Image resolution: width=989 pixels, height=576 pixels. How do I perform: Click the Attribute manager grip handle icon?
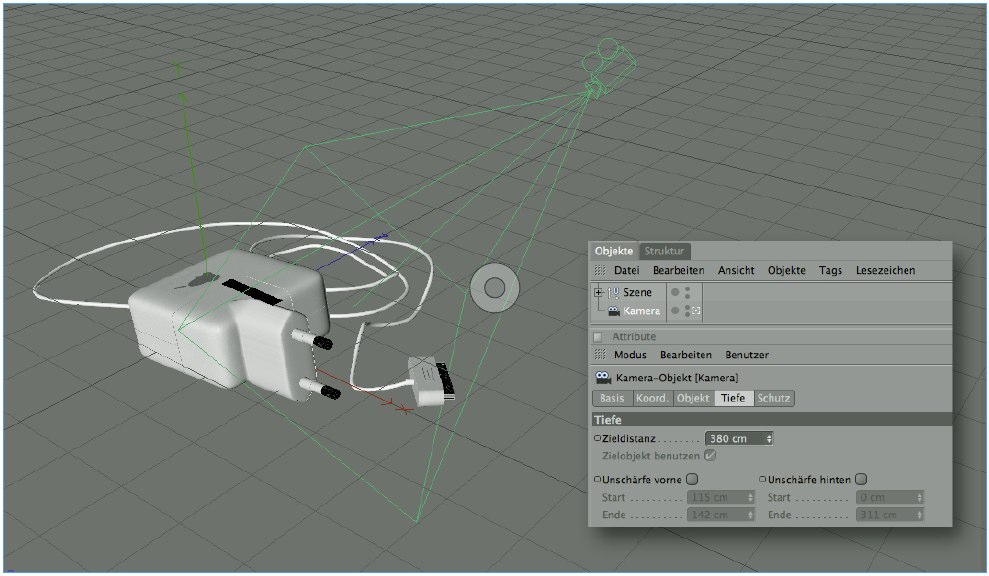[600, 355]
